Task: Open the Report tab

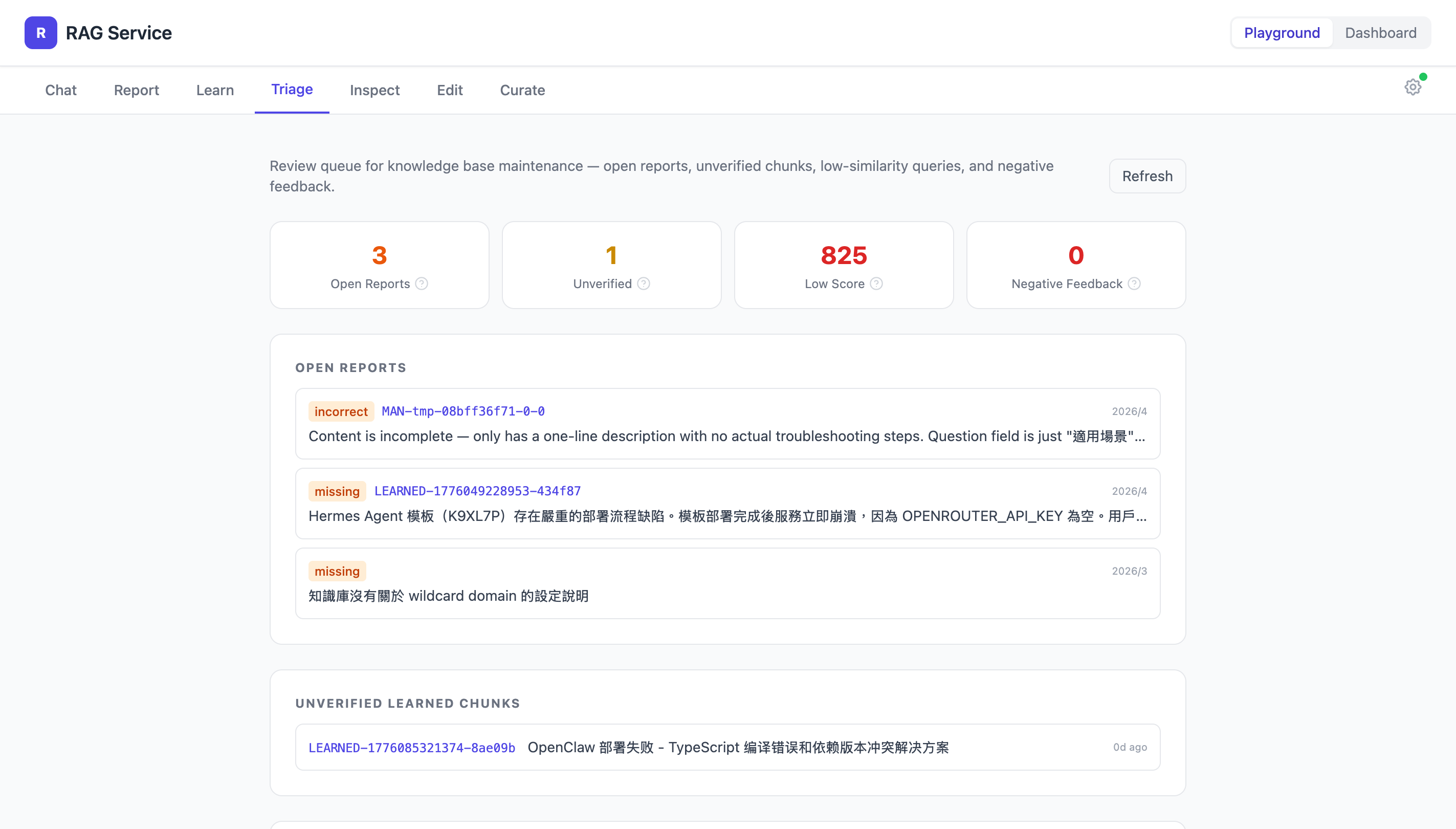Action: [136, 90]
